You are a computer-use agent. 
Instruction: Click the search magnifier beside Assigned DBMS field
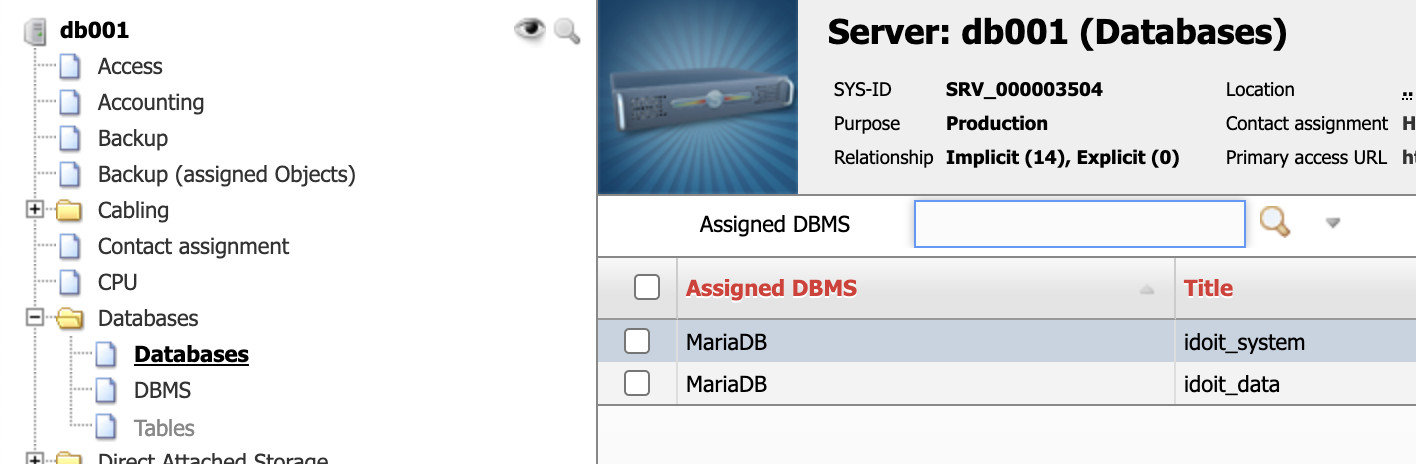1274,222
